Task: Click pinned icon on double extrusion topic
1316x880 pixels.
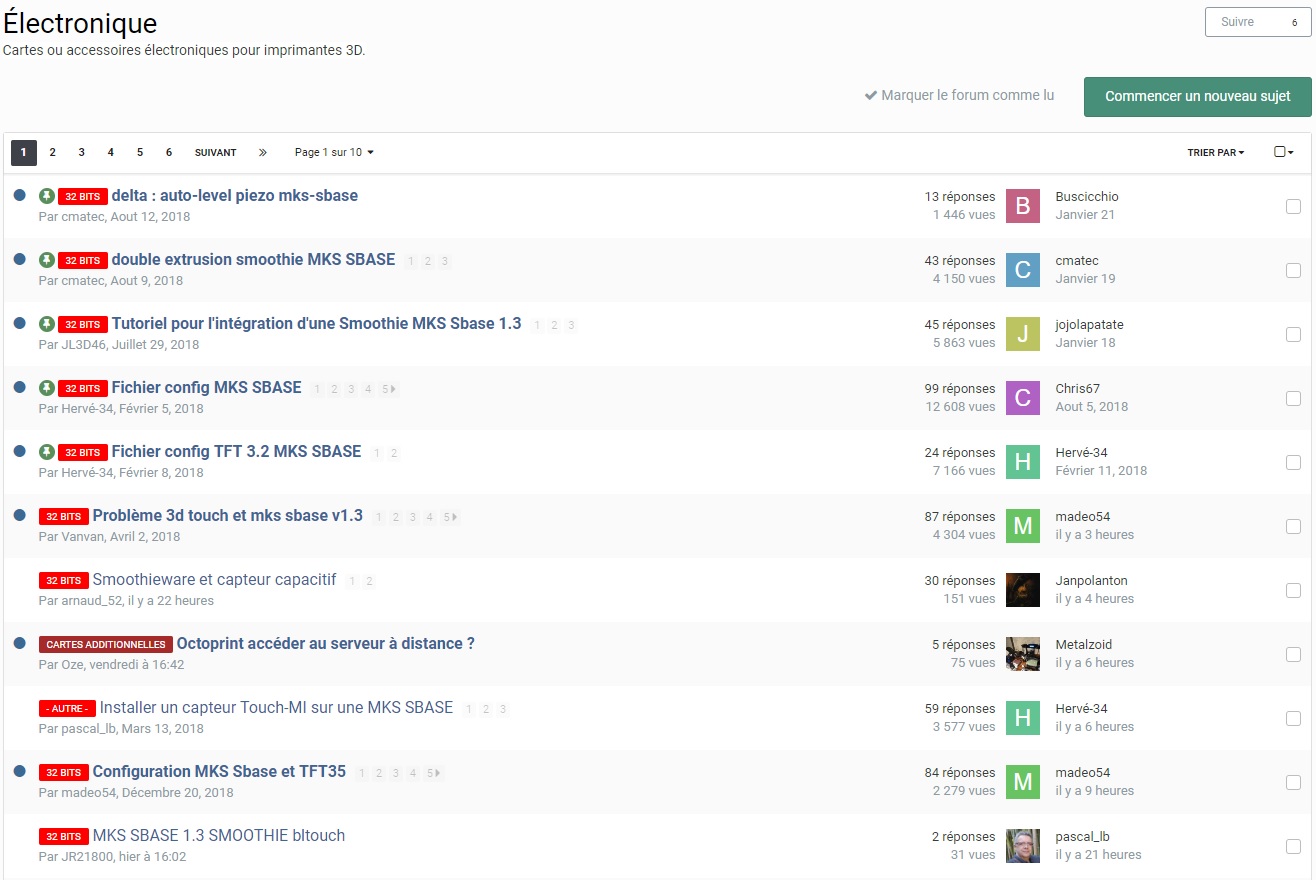Action: coord(46,260)
